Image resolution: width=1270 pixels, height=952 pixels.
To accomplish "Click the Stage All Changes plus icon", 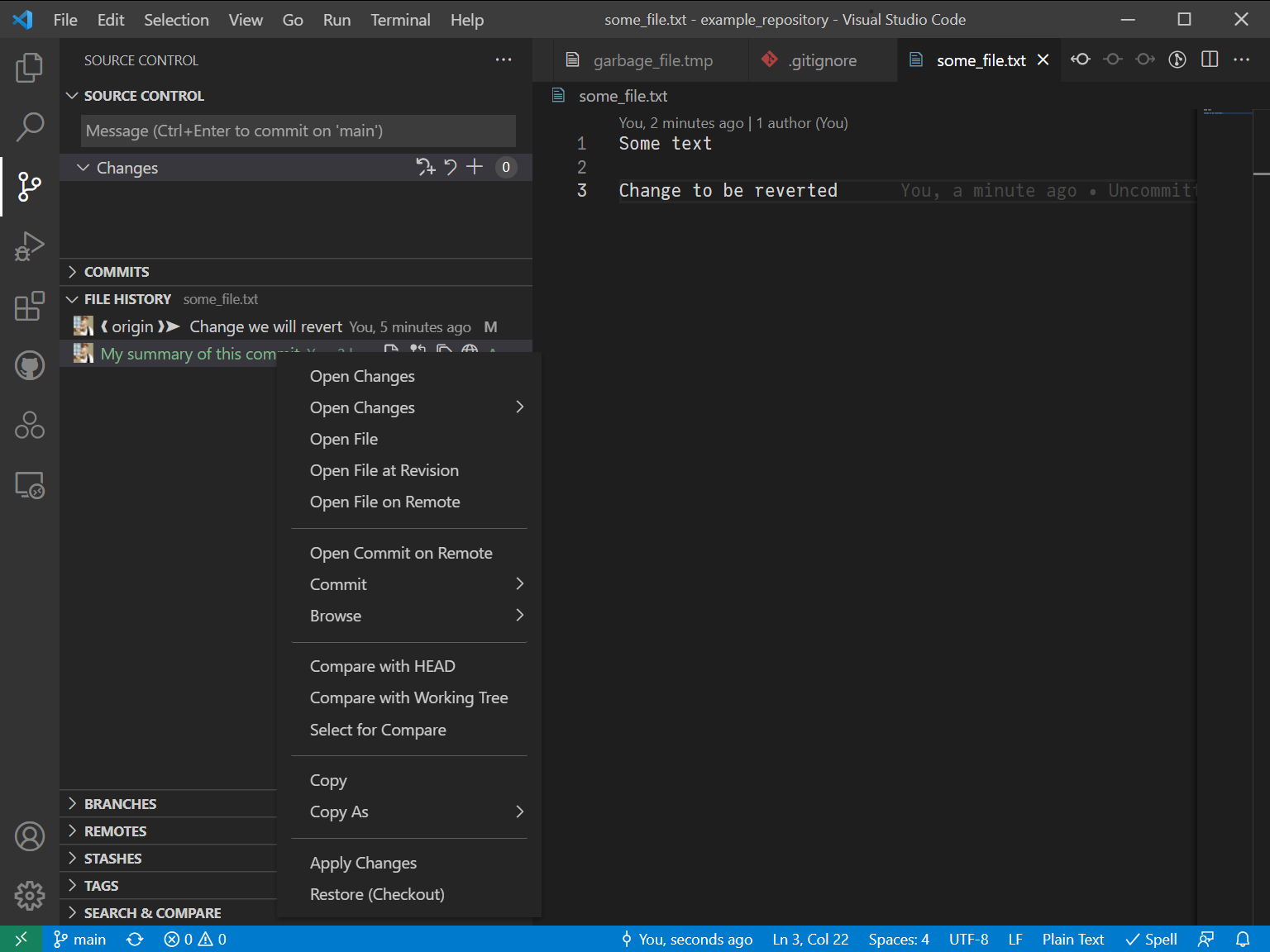I will pyautogui.click(x=475, y=167).
